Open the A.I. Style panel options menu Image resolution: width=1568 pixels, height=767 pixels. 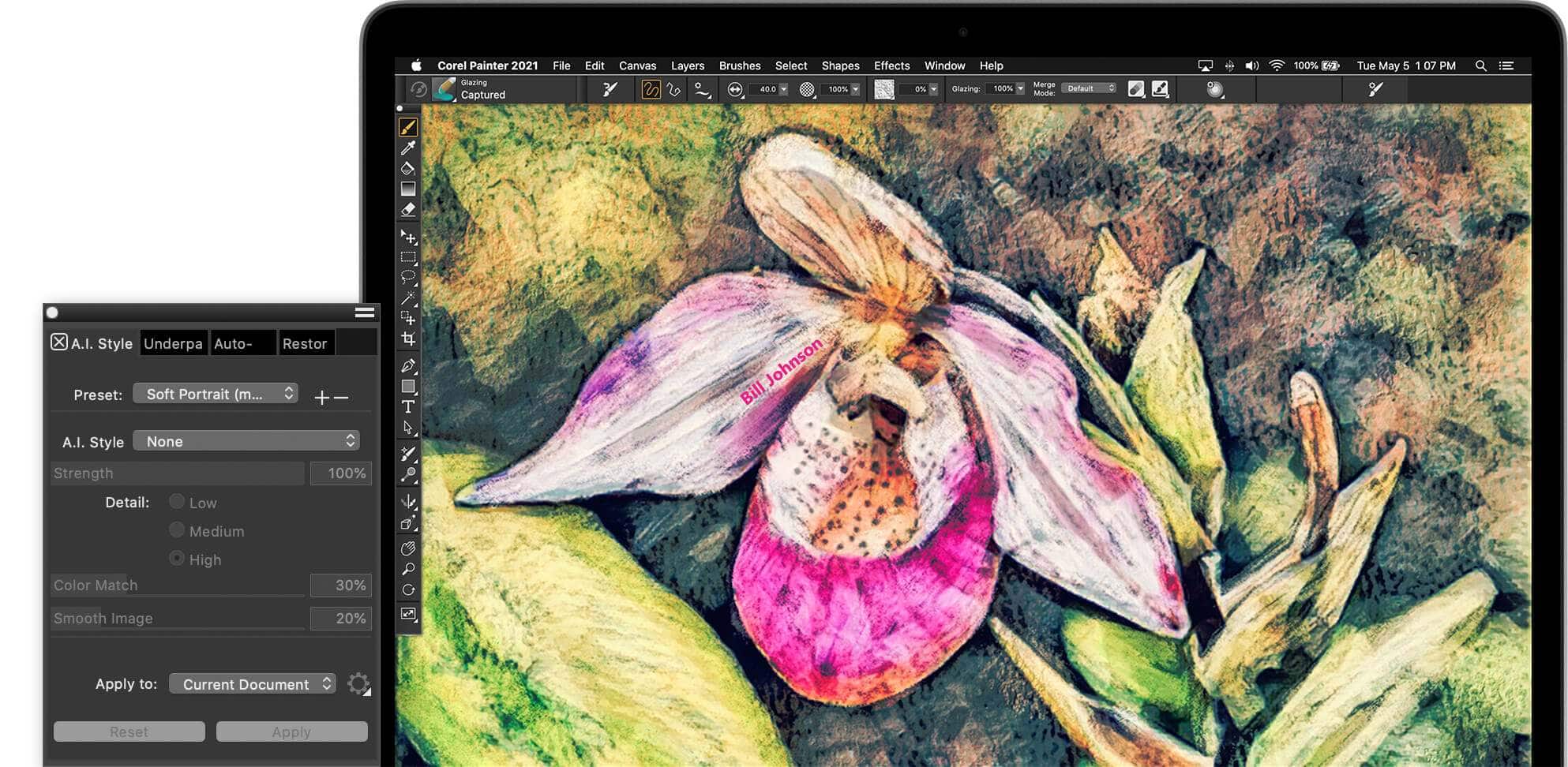tap(365, 312)
